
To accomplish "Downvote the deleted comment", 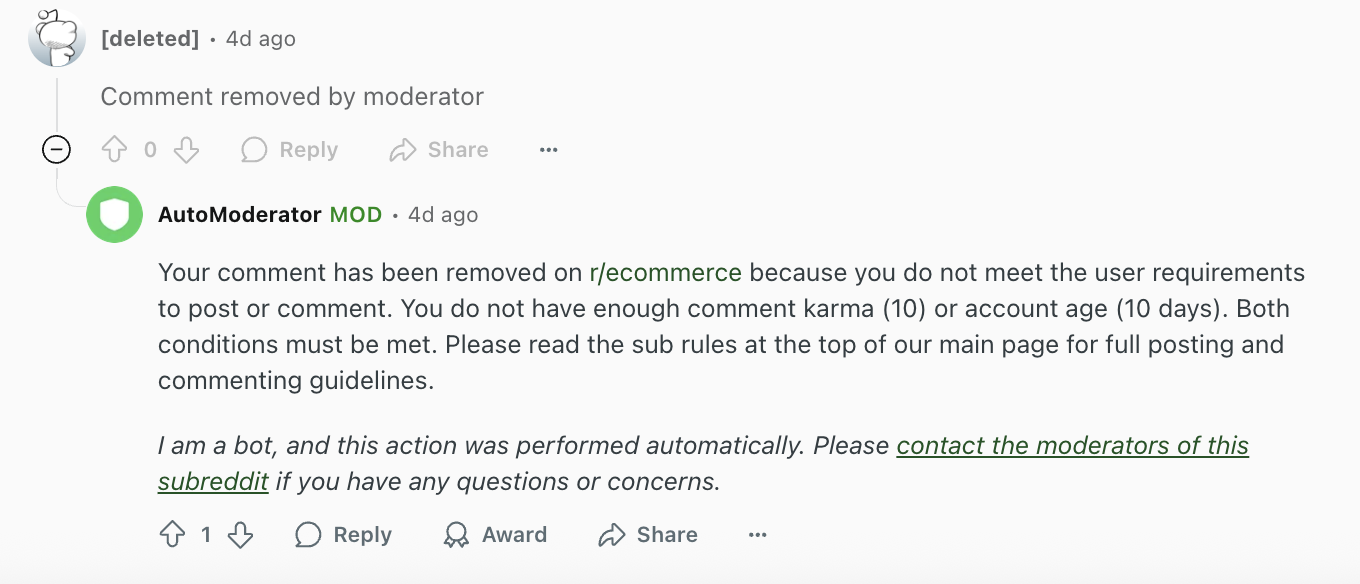I will click(187, 149).
